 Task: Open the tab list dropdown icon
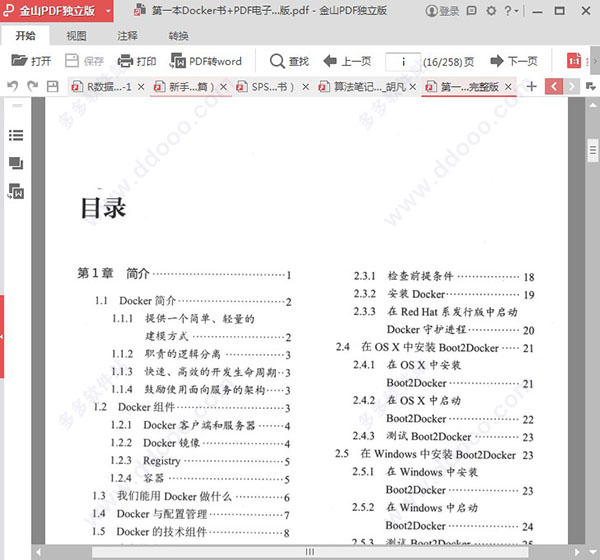tap(590, 87)
